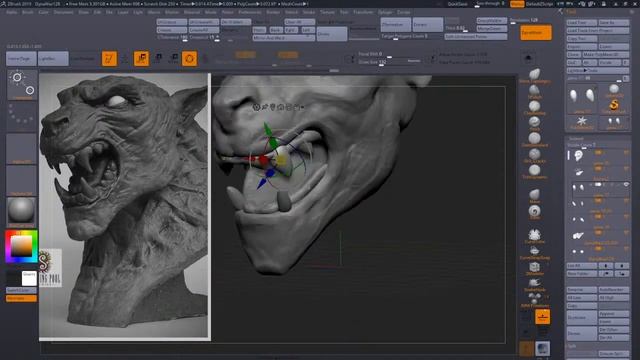Select the CurveTube brush

tap(534, 236)
